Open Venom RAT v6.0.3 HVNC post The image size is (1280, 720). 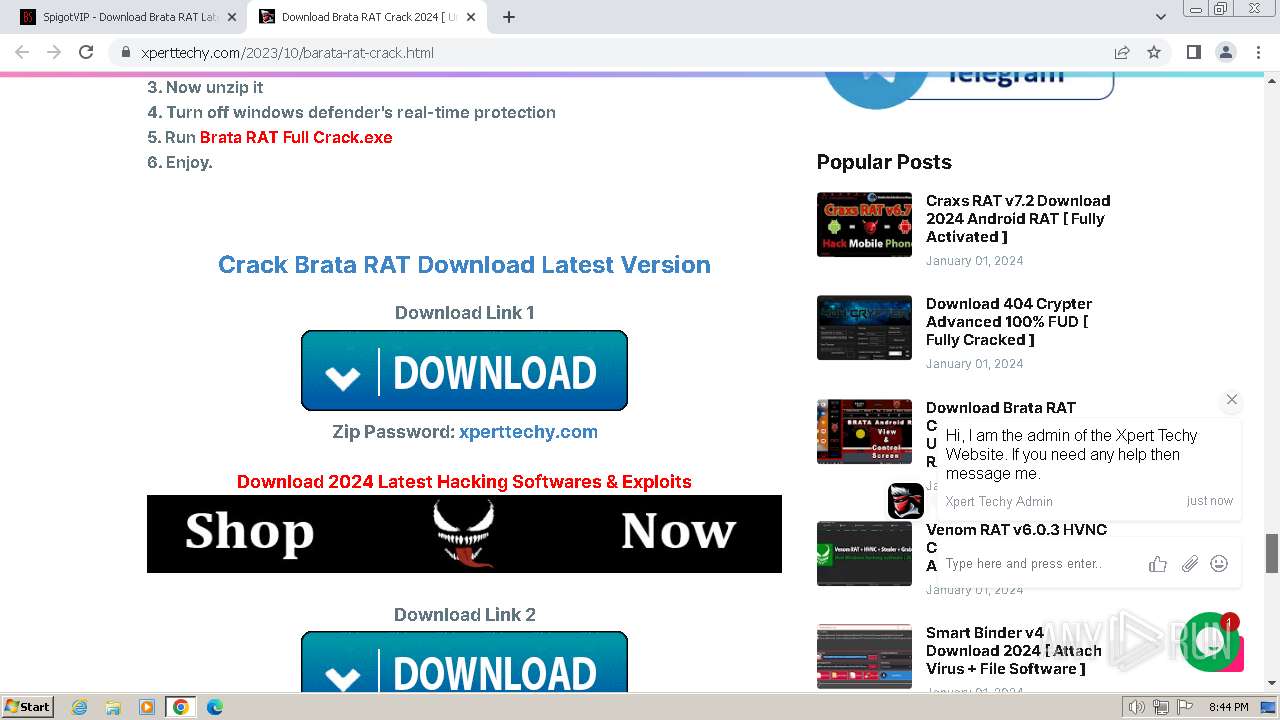1016,529
